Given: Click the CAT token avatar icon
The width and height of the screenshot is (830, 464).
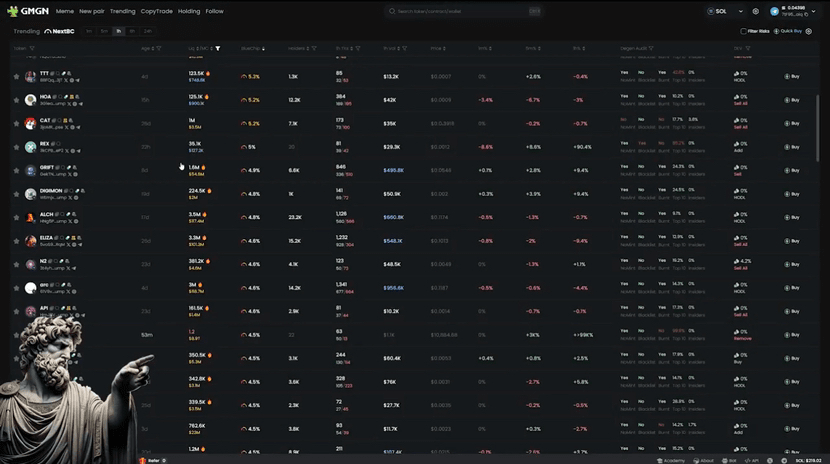Looking at the screenshot, I should pos(31,123).
